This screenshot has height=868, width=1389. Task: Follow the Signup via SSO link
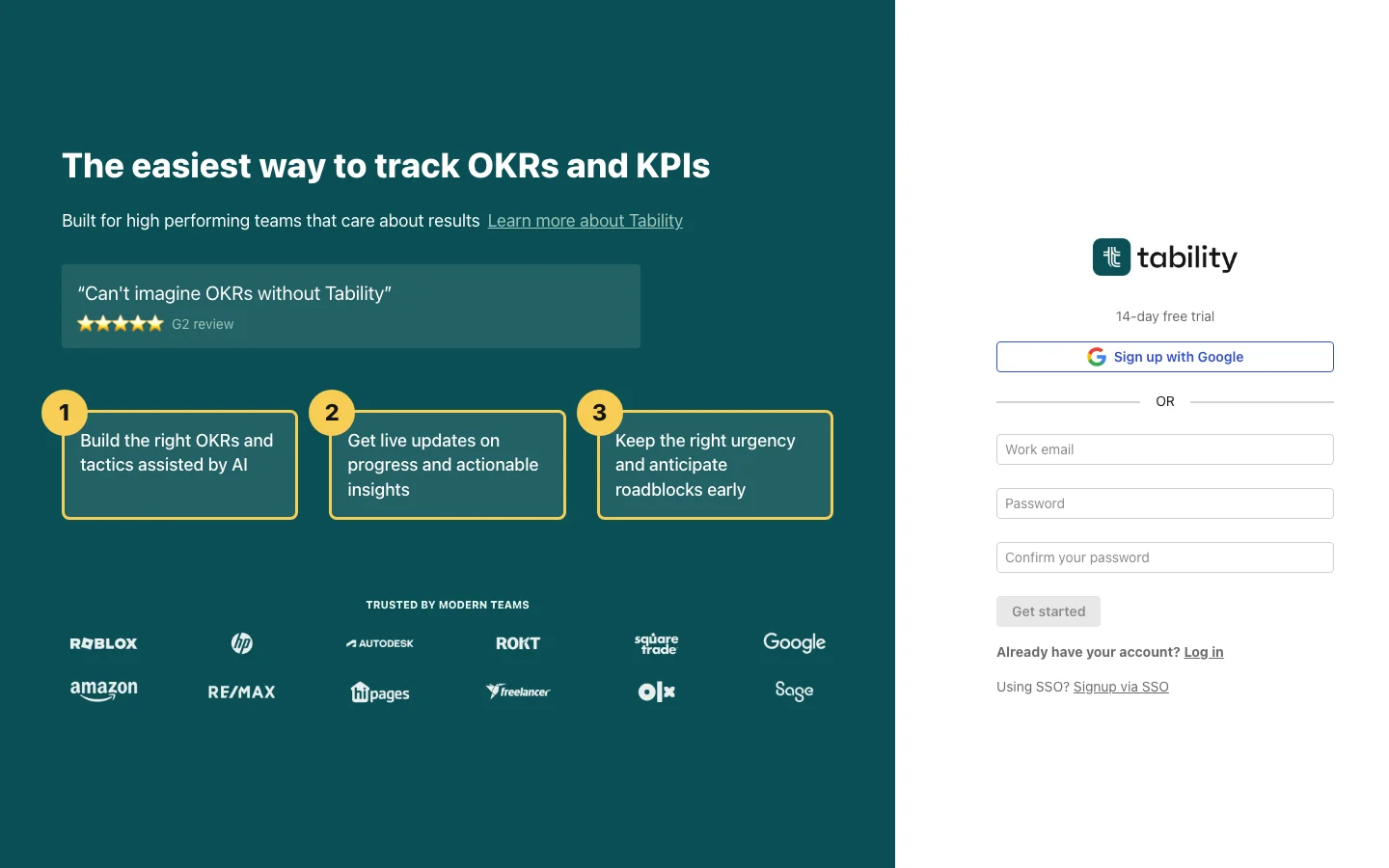coord(1121,687)
